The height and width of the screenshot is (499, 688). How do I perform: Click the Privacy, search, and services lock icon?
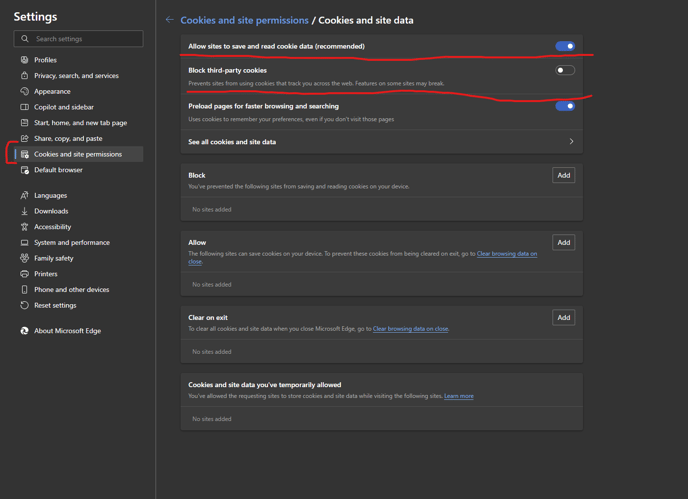[x=25, y=75]
